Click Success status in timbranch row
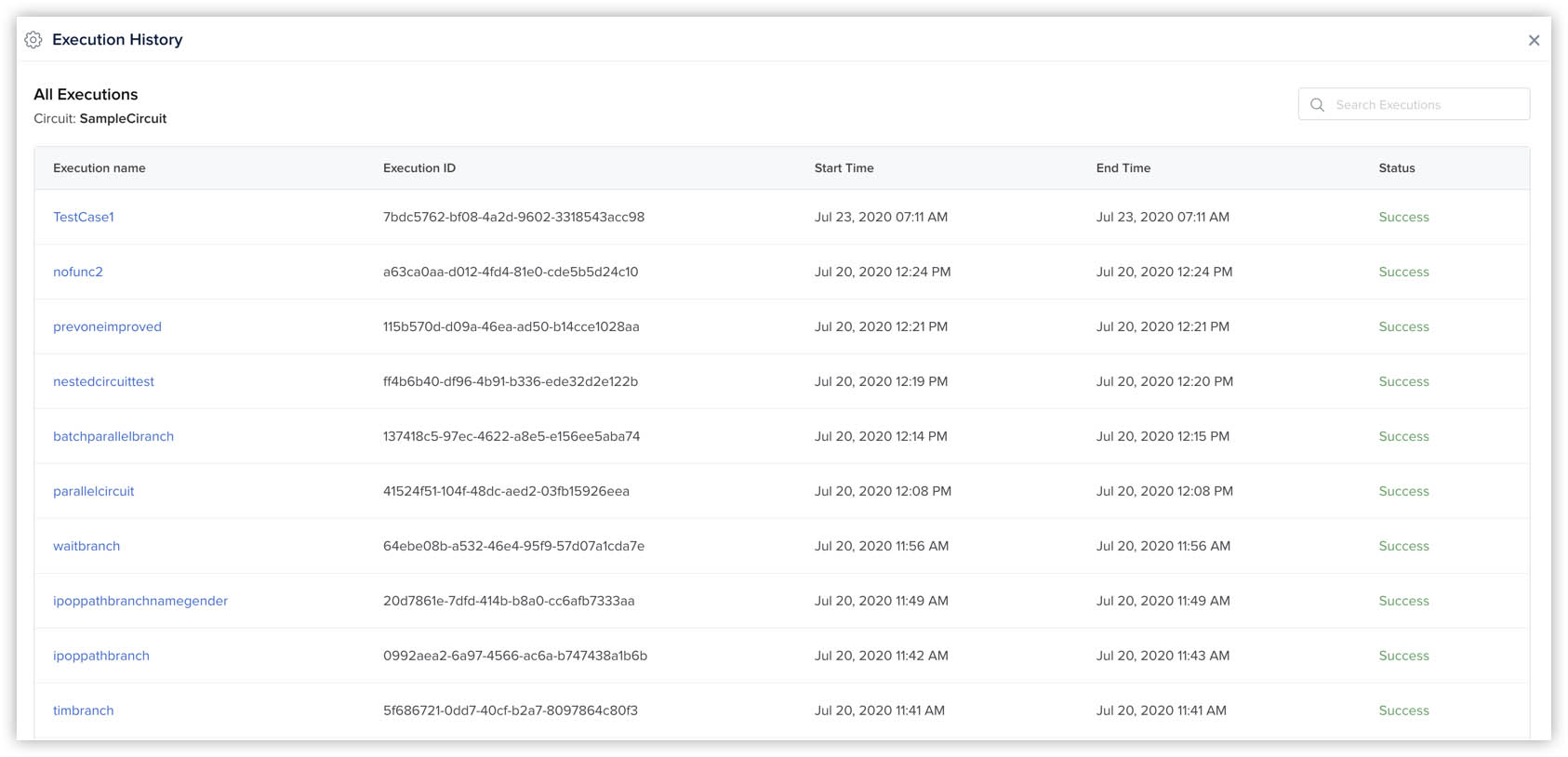 pos(1403,711)
